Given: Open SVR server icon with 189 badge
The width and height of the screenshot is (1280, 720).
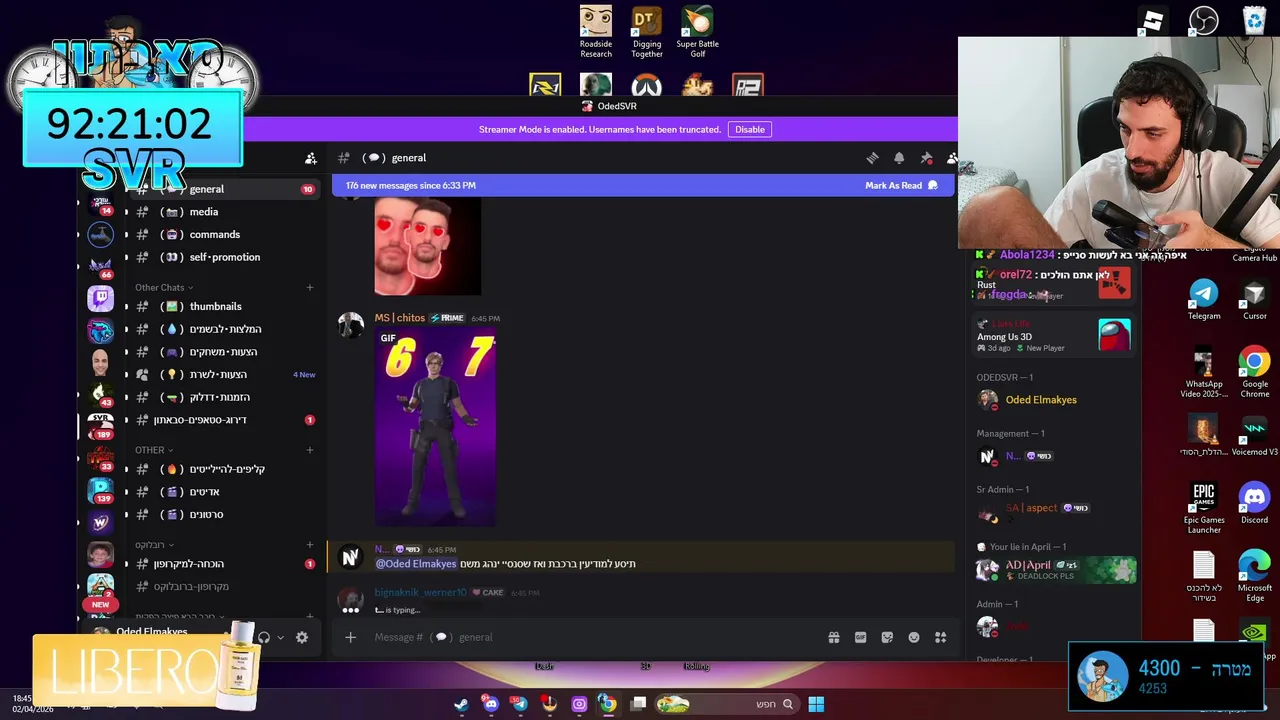Looking at the screenshot, I should point(100,426).
